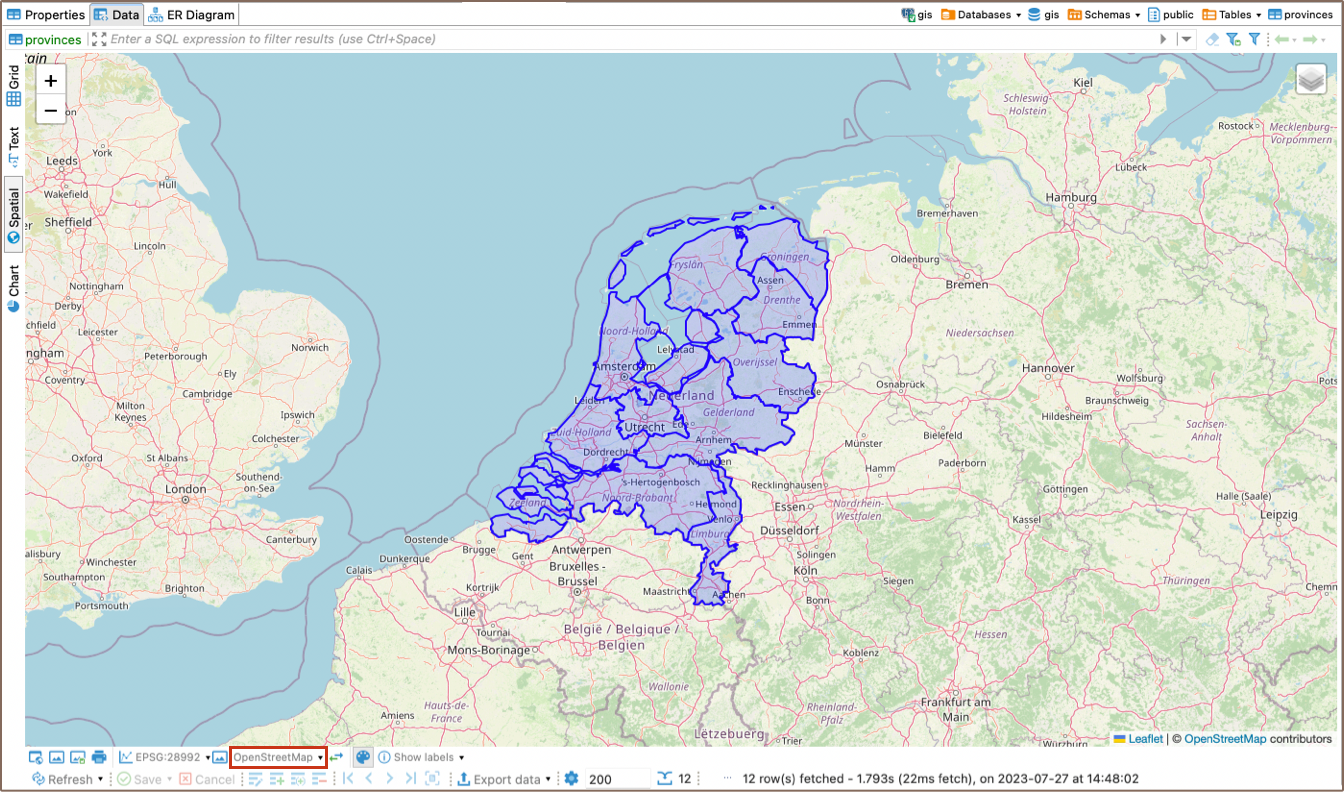Open the Properties tab
1344x792 pixels.
46,15
